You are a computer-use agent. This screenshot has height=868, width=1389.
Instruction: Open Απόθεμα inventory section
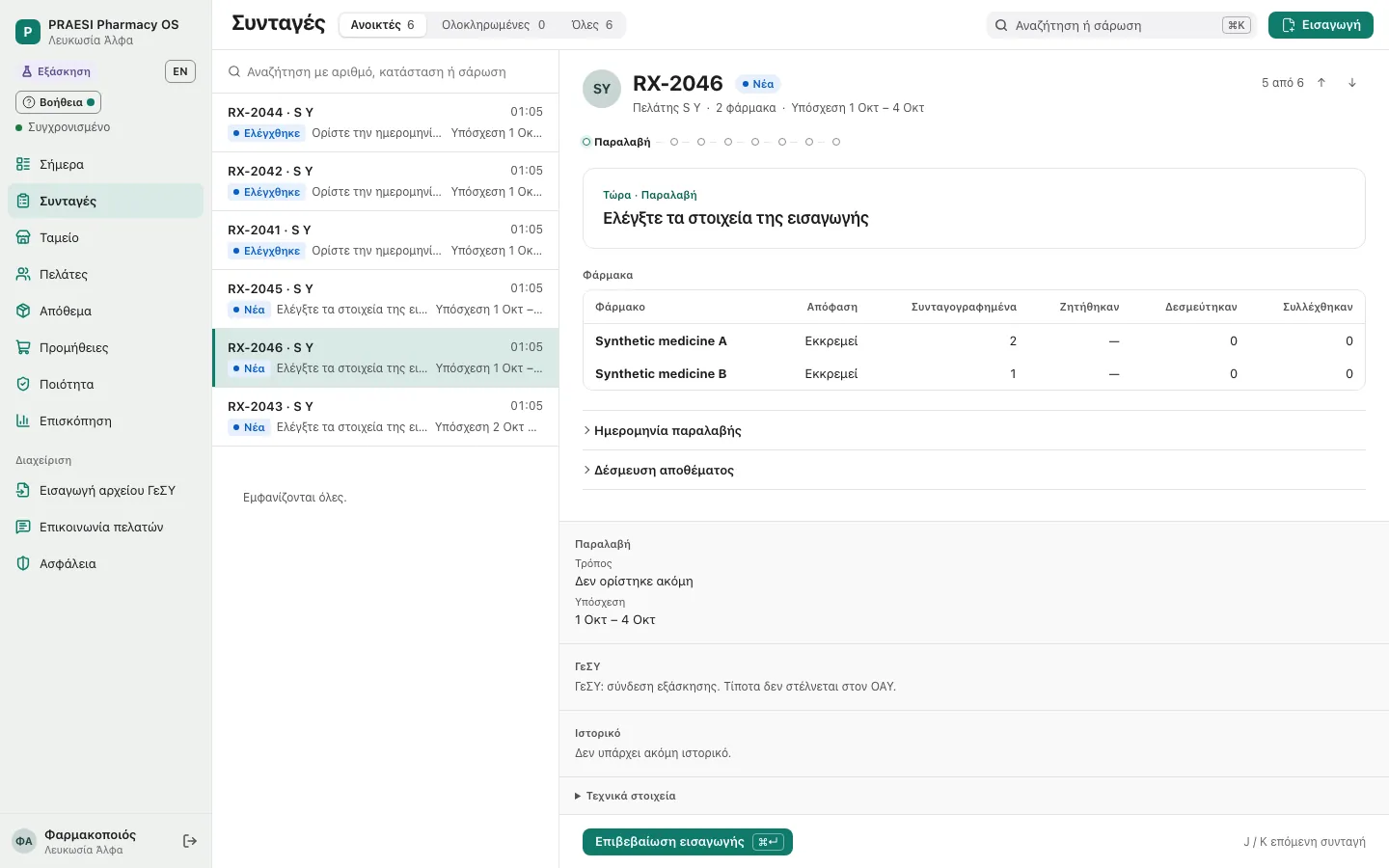pos(106,311)
